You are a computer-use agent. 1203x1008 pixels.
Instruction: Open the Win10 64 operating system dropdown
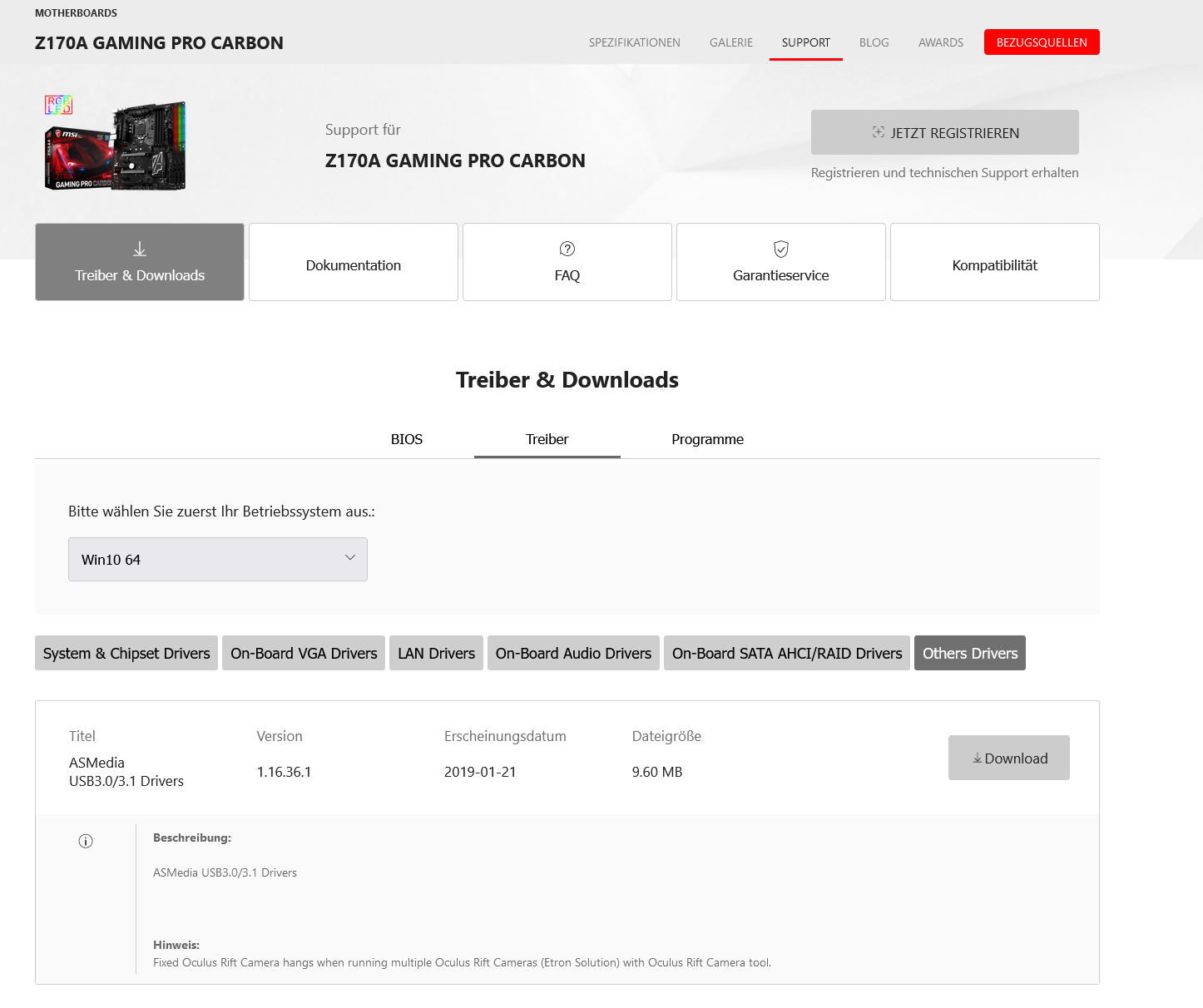pos(217,559)
